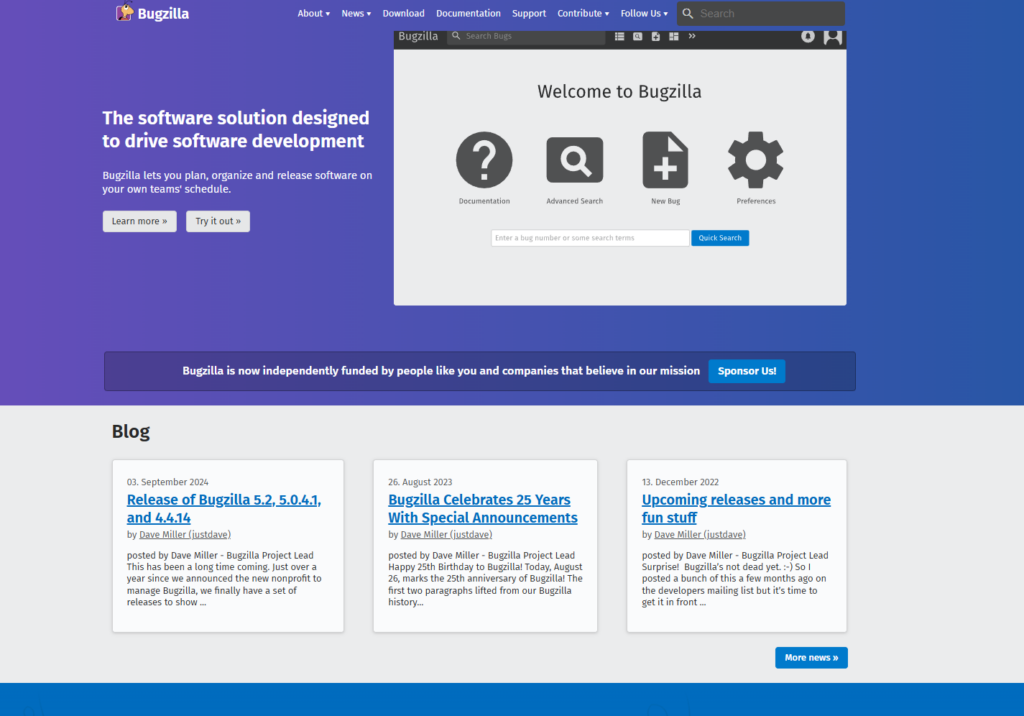Click the double-chevron overflow icon in preview toolbar

tap(692, 37)
